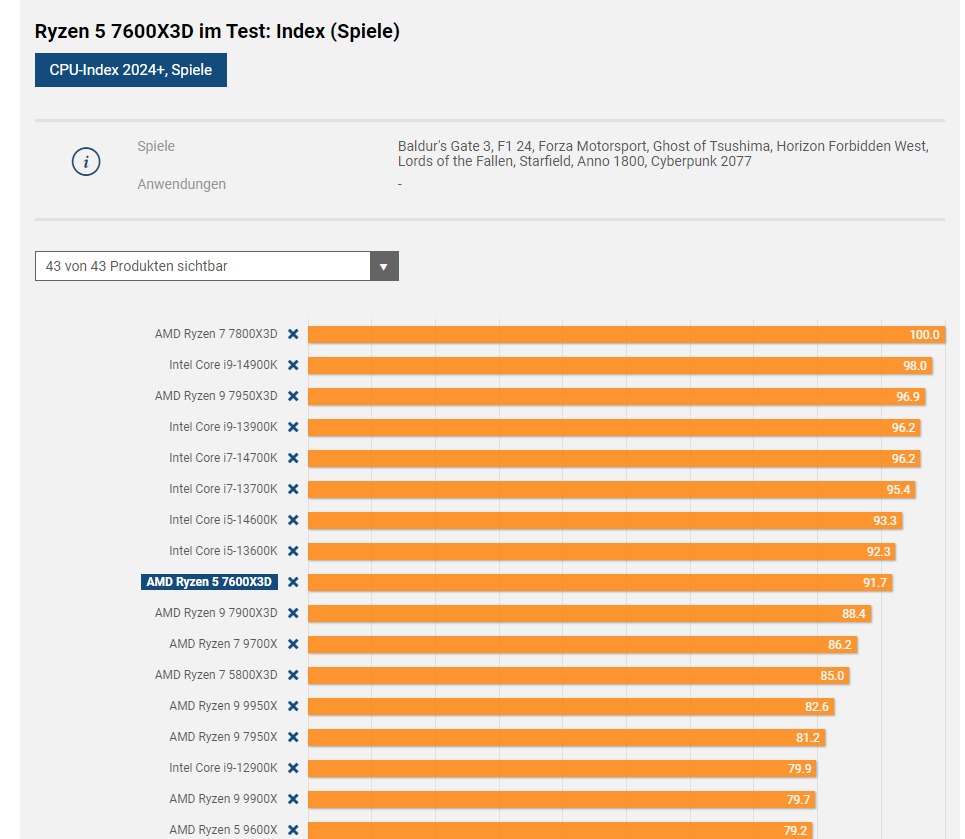Remove Intel Core i7-14700K via its X icon
965x839 pixels.
click(293, 458)
